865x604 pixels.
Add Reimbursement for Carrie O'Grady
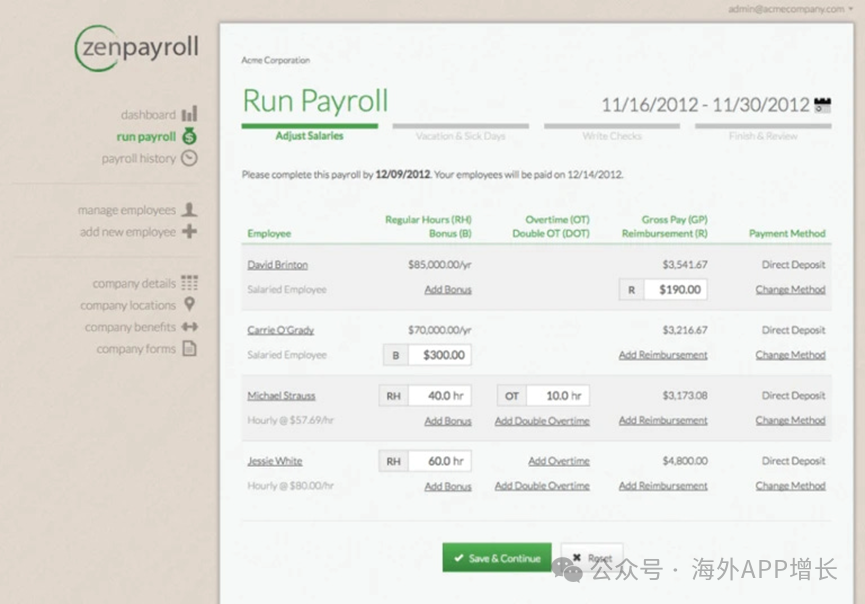click(663, 355)
